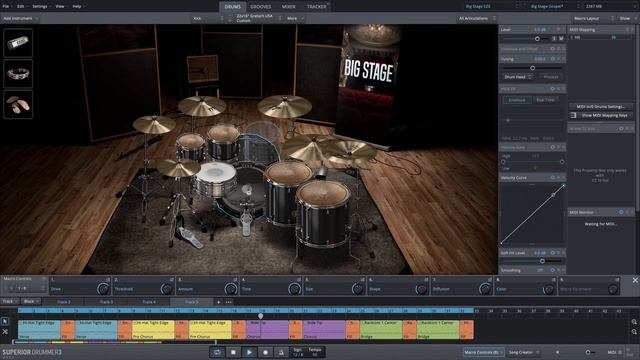The height and width of the screenshot is (360, 640).
Task: Switch to Track 4 tab
Action: click(149, 302)
